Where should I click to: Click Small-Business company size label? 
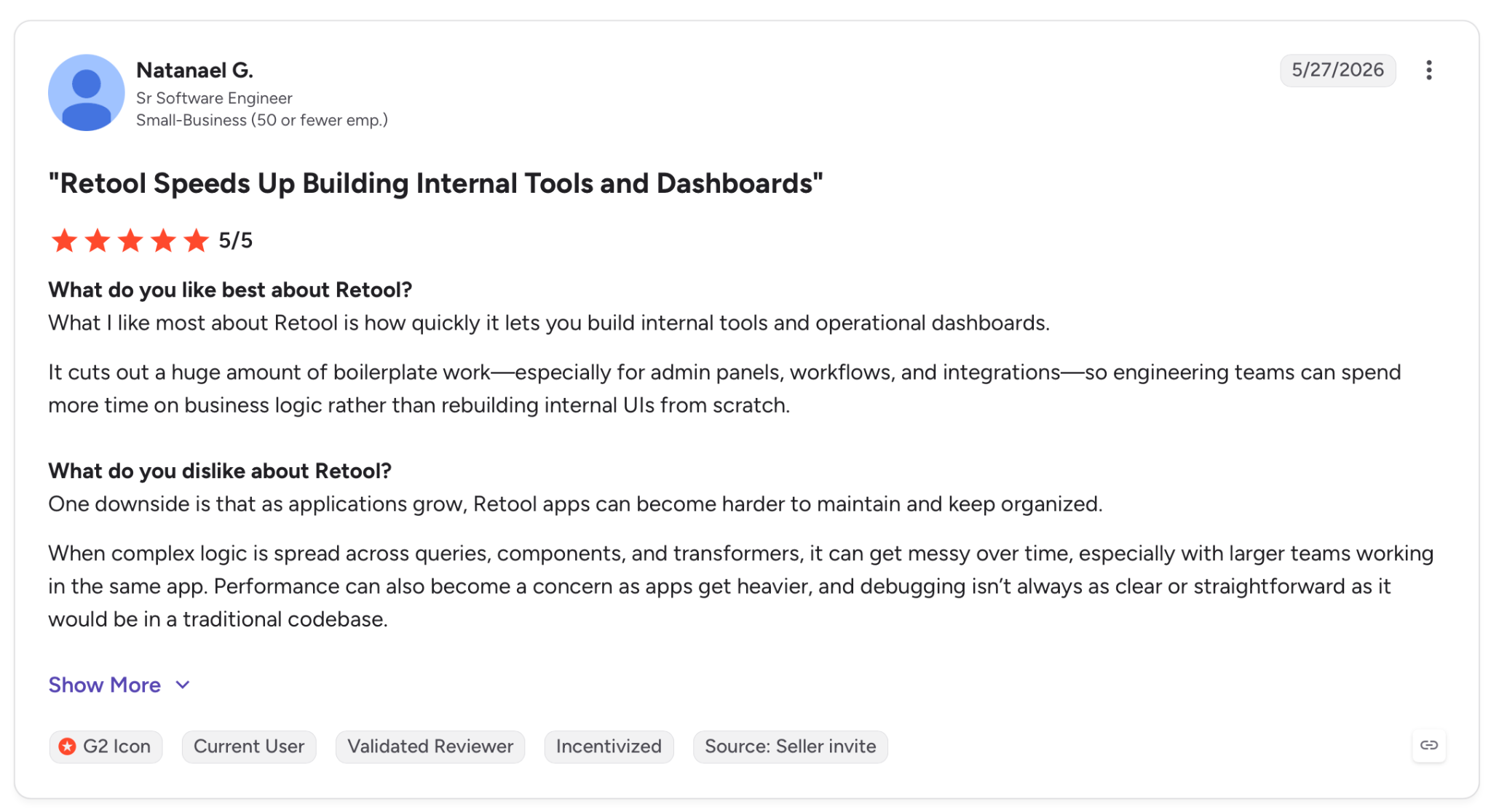click(x=262, y=120)
